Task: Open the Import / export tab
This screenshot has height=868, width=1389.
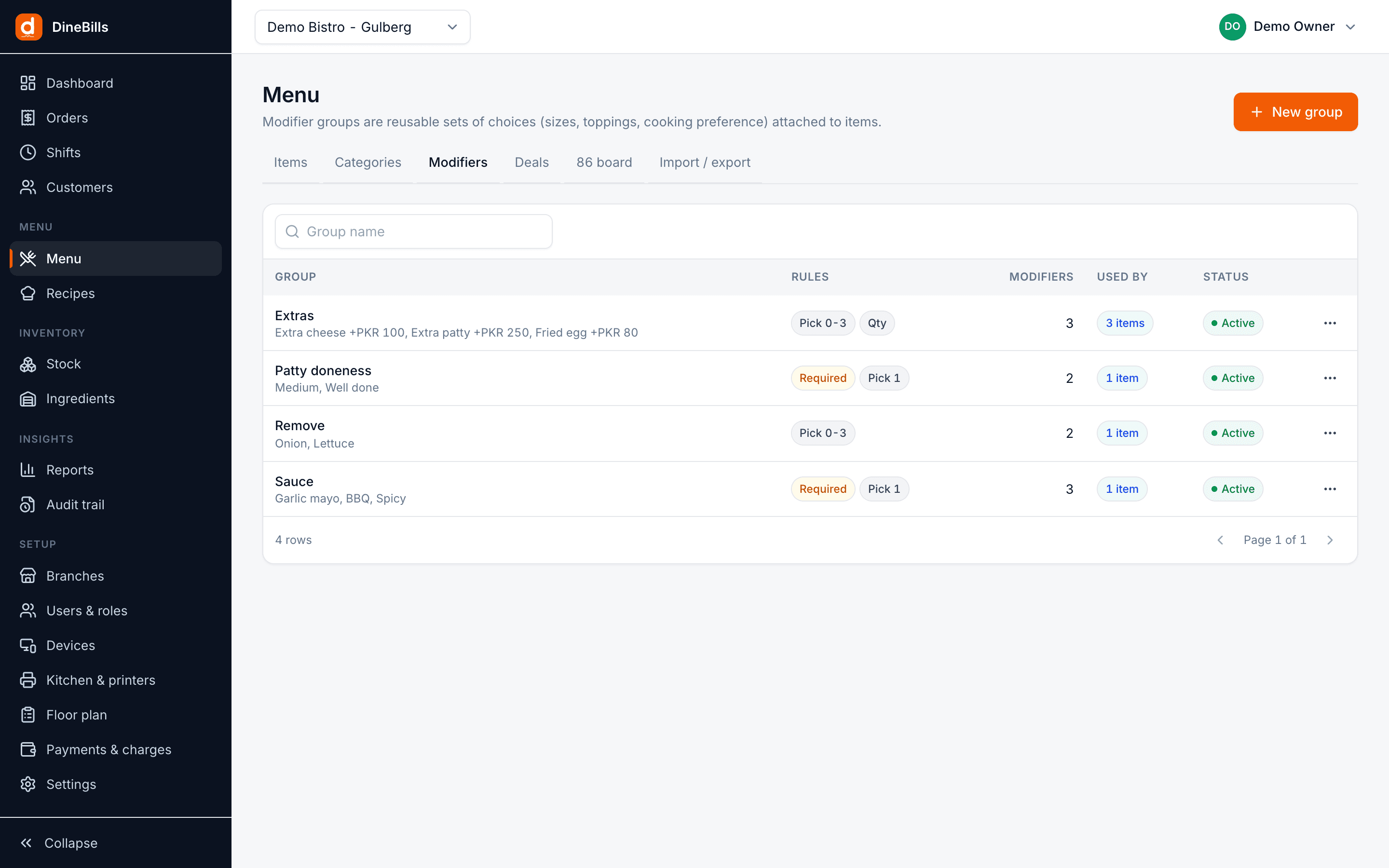Action: pyautogui.click(x=705, y=163)
